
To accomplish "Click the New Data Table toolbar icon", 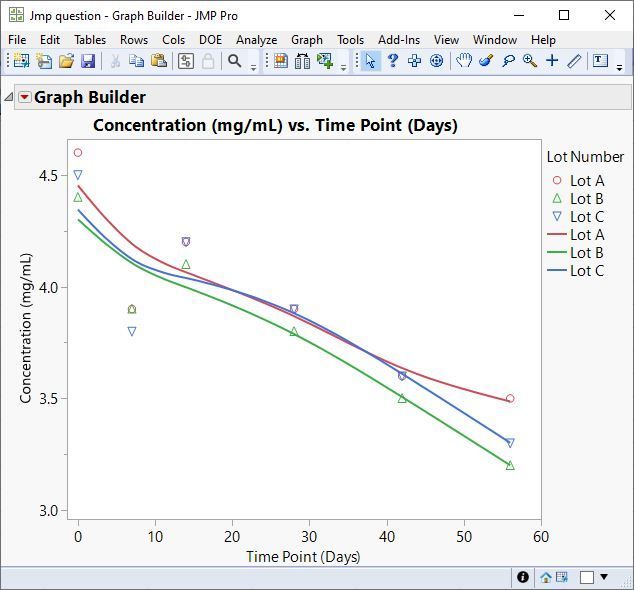I will (21, 61).
